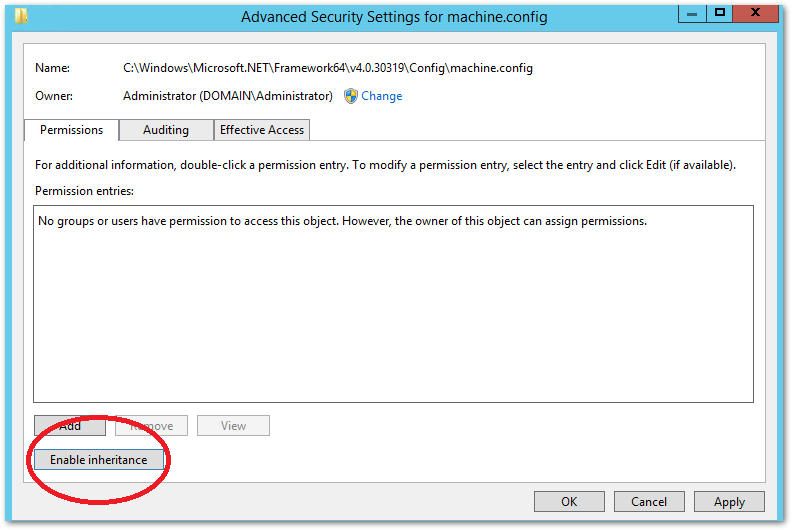Viewport: 792px width, 530px height.
Task: Click the UAC shield icon beside Change
Action: pyautogui.click(x=351, y=96)
